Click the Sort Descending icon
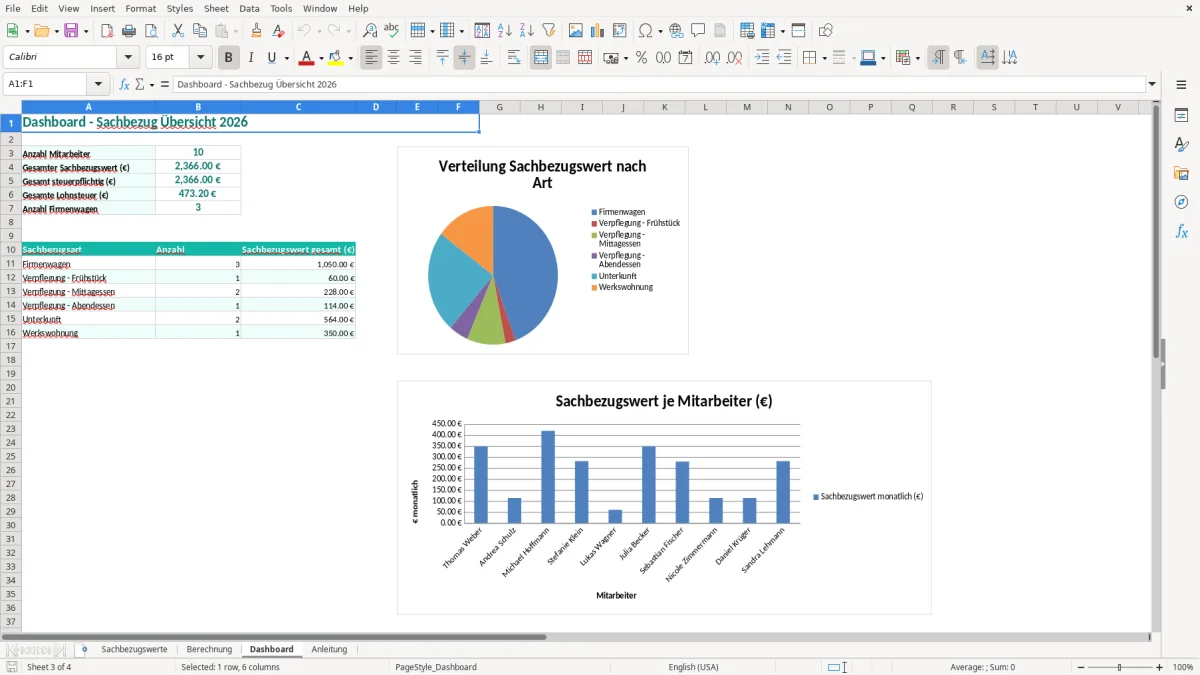 tap(527, 31)
